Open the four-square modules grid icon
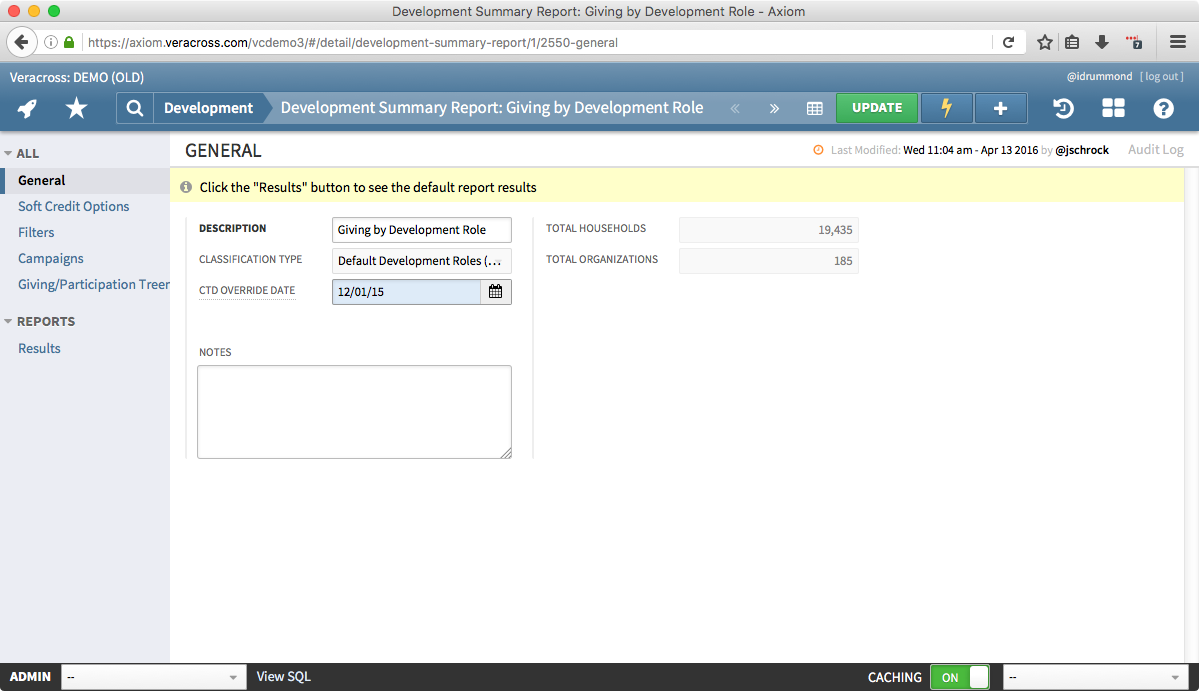This screenshot has height=691, width=1199. [x=1113, y=108]
